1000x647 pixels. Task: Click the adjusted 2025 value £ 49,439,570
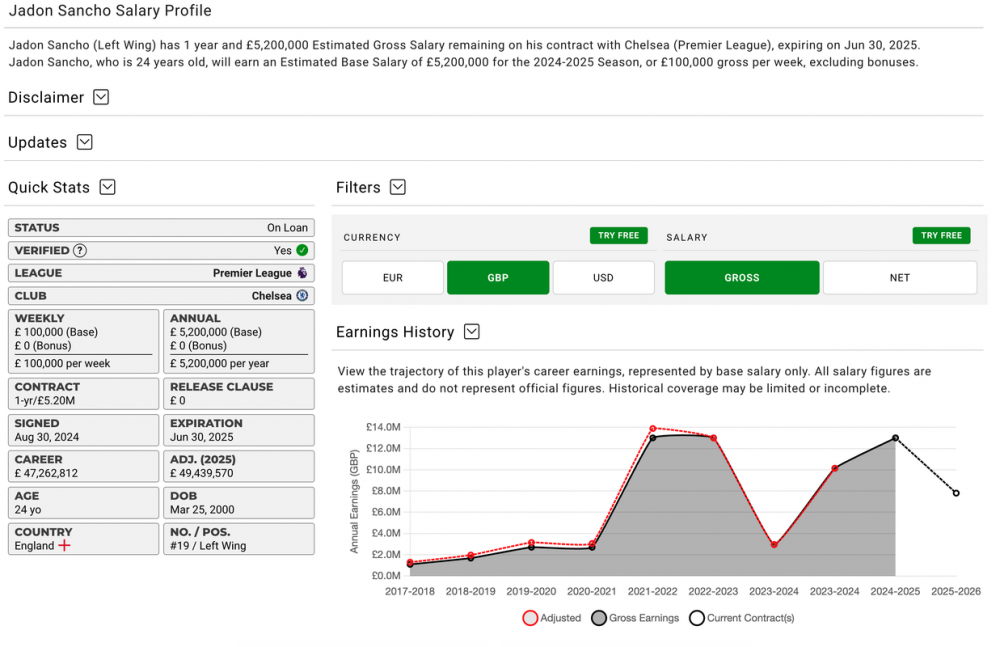(202, 473)
